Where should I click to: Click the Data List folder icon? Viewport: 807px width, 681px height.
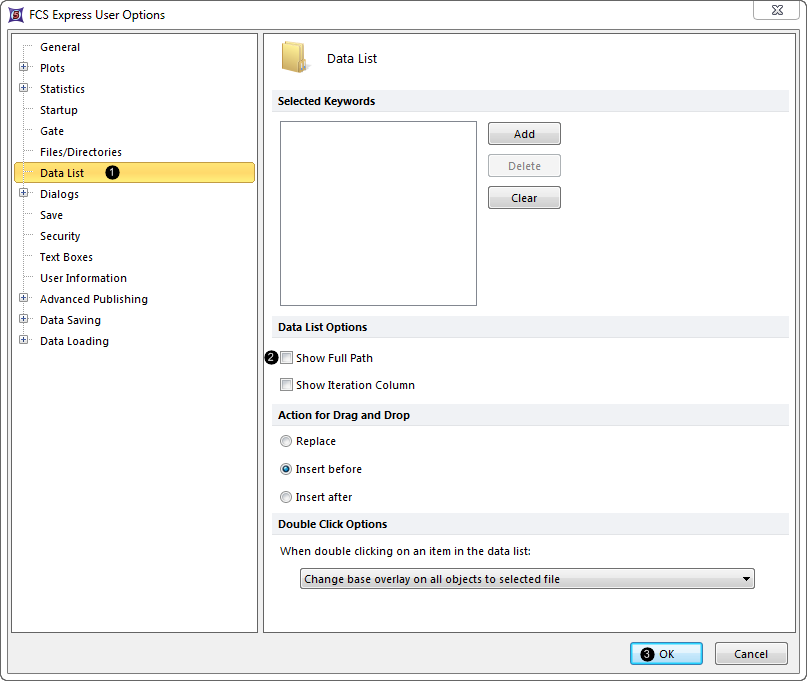pyautogui.click(x=295, y=58)
